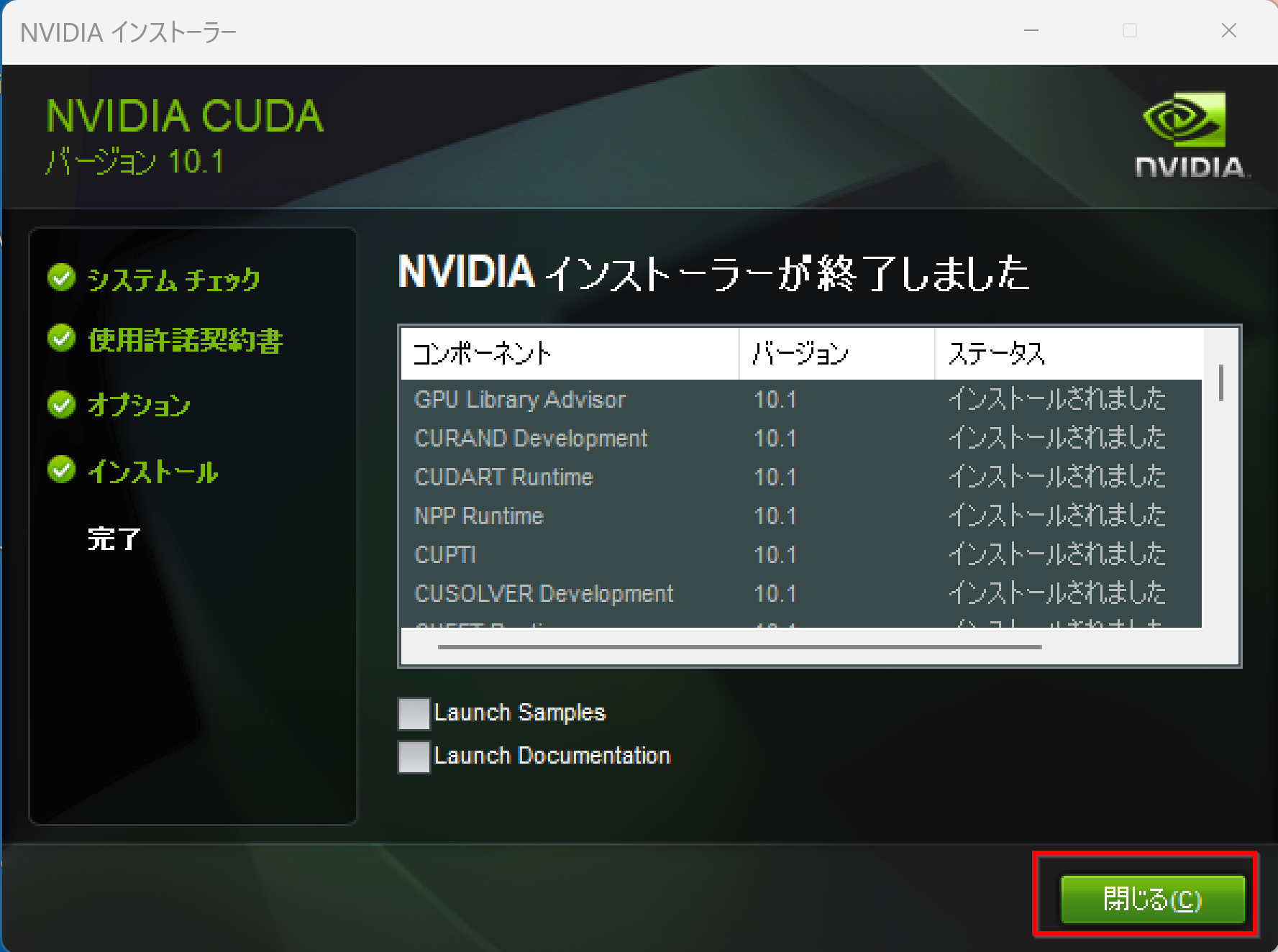Viewport: 1278px width, 952px height.
Task: Enable the Launch Samples checkbox
Action: point(414,713)
